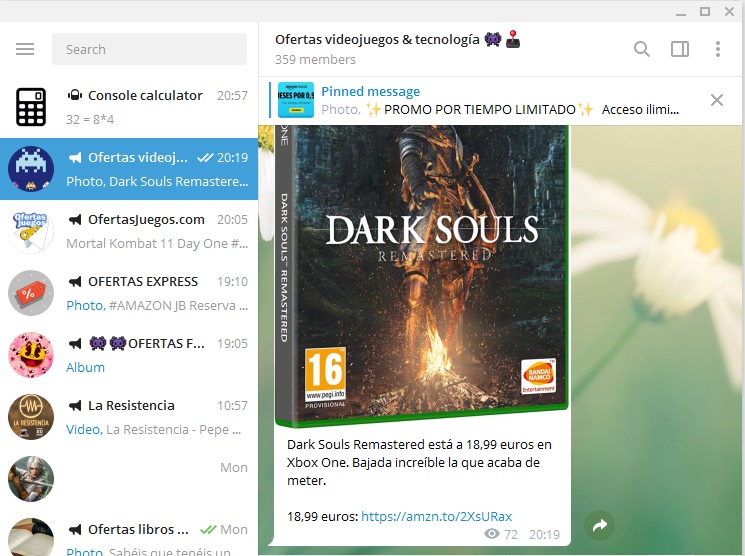
Task: Open the OFERTAS EXPRESS channel
Action: point(129,293)
